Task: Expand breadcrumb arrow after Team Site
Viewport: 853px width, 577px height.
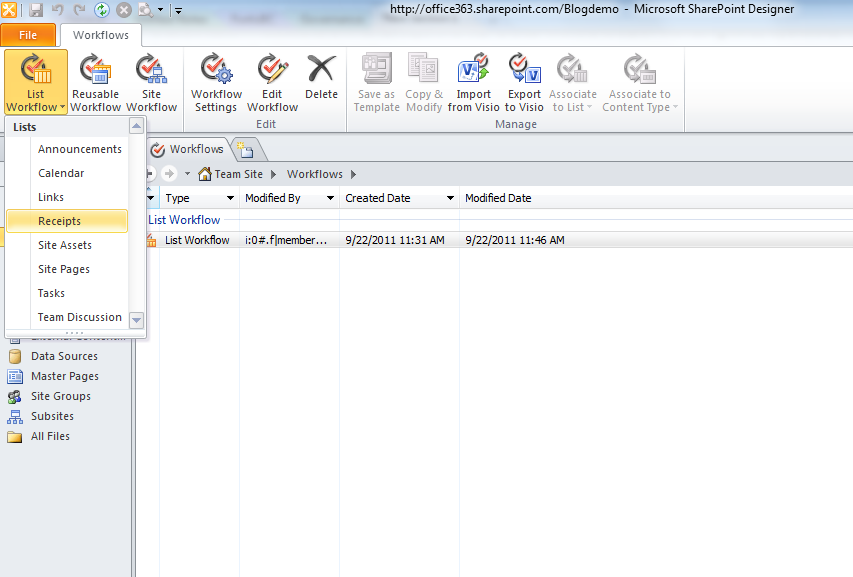Action: click(274, 174)
